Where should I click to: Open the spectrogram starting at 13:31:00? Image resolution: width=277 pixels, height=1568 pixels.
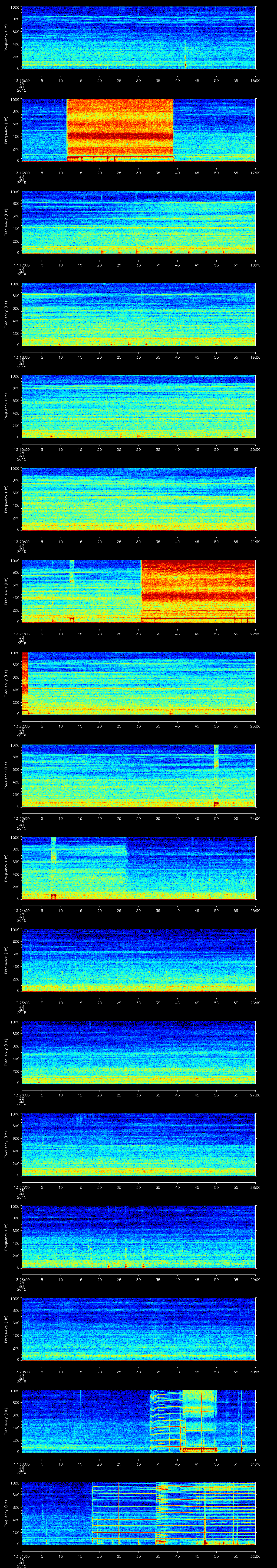[x=138, y=1514]
